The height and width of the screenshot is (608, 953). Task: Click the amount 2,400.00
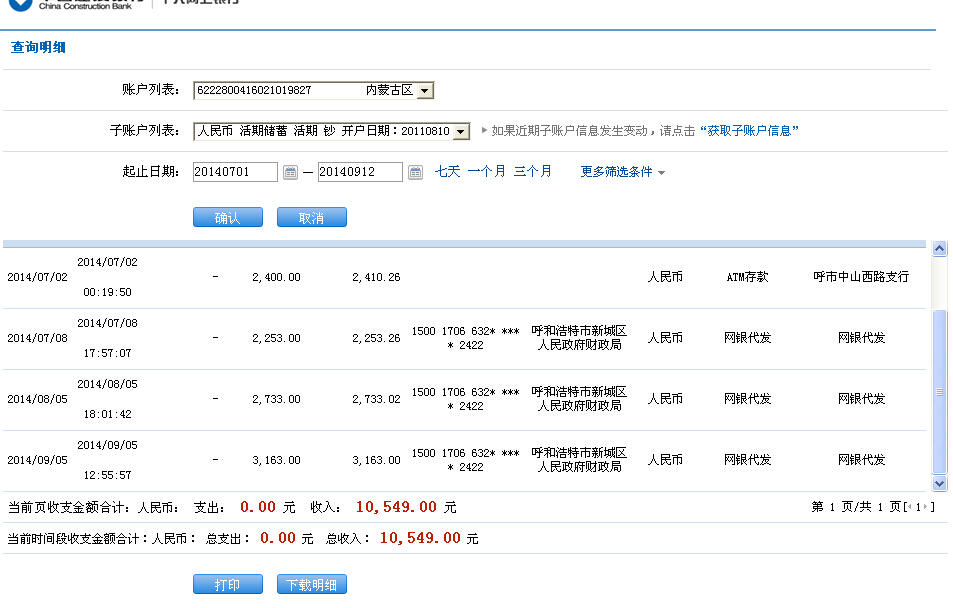click(277, 277)
